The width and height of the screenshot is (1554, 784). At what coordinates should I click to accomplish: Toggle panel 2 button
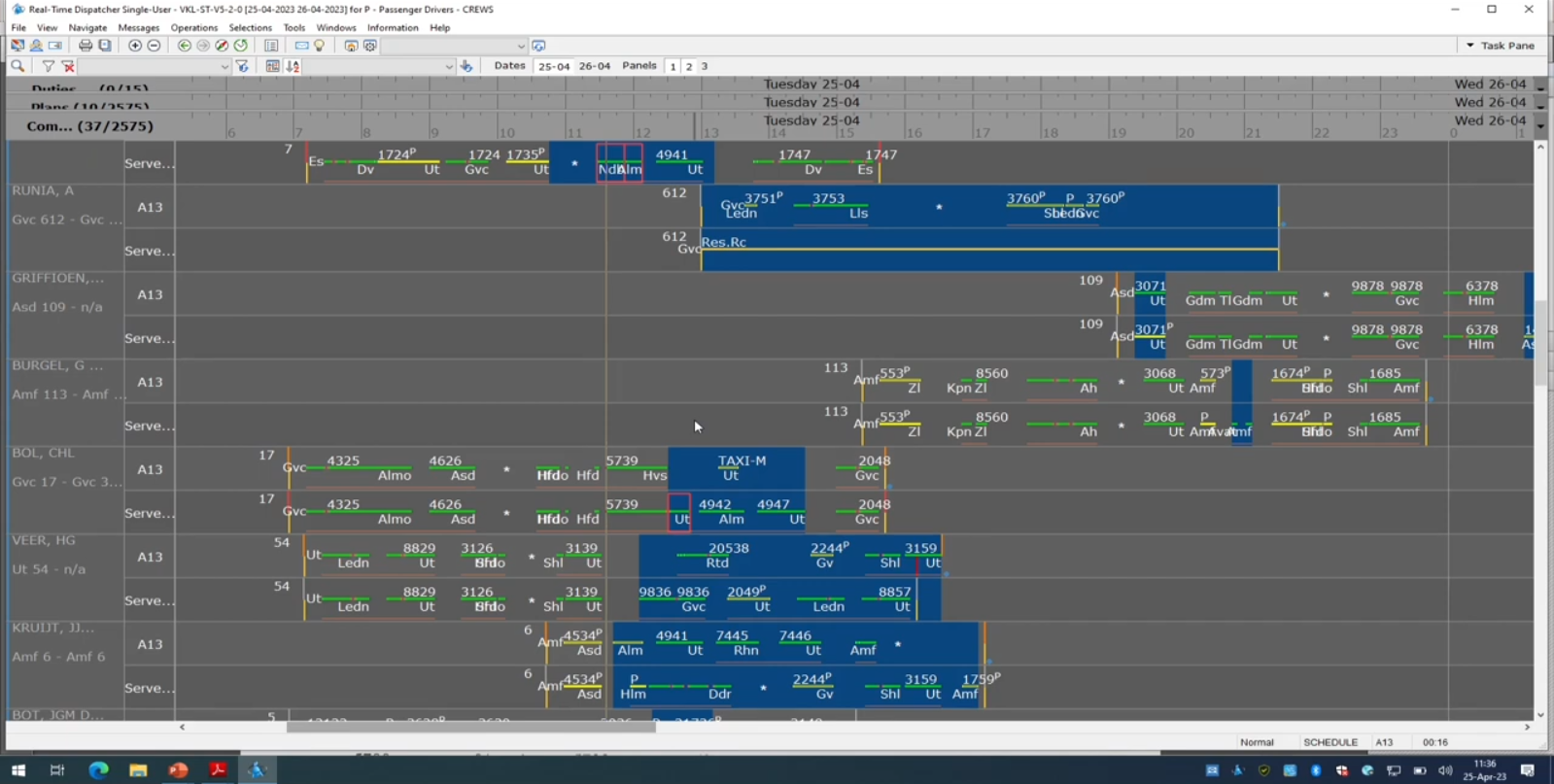(x=689, y=66)
